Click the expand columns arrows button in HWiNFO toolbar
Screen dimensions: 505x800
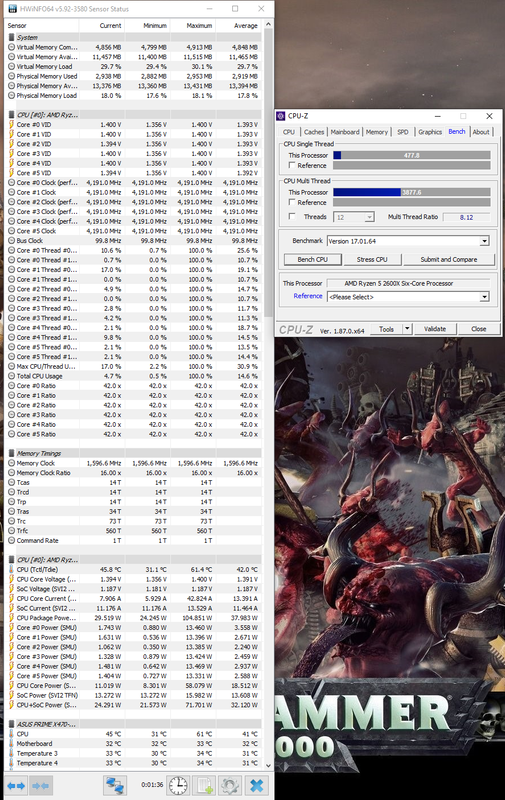16,786
